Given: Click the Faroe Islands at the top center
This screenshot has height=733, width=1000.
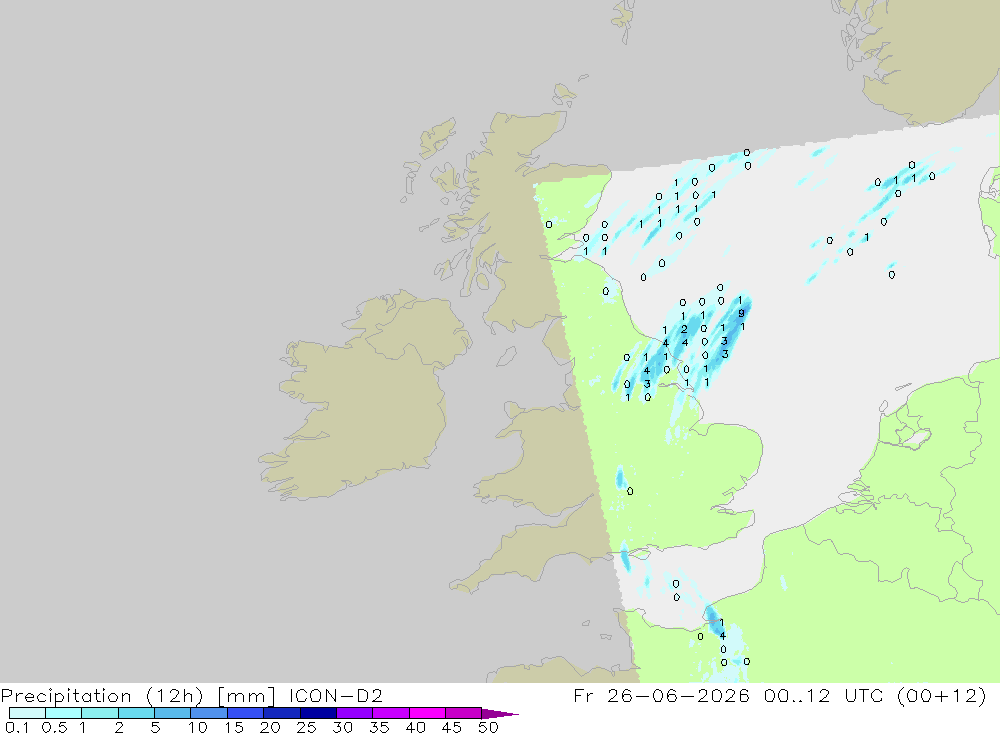Looking at the screenshot, I should pos(626,20).
